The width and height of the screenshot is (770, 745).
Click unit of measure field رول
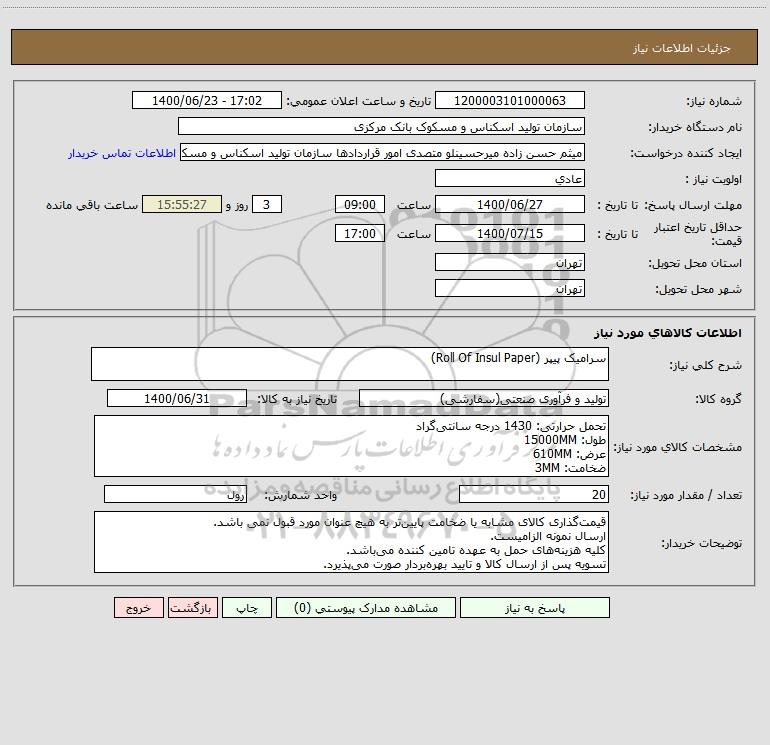pos(175,494)
